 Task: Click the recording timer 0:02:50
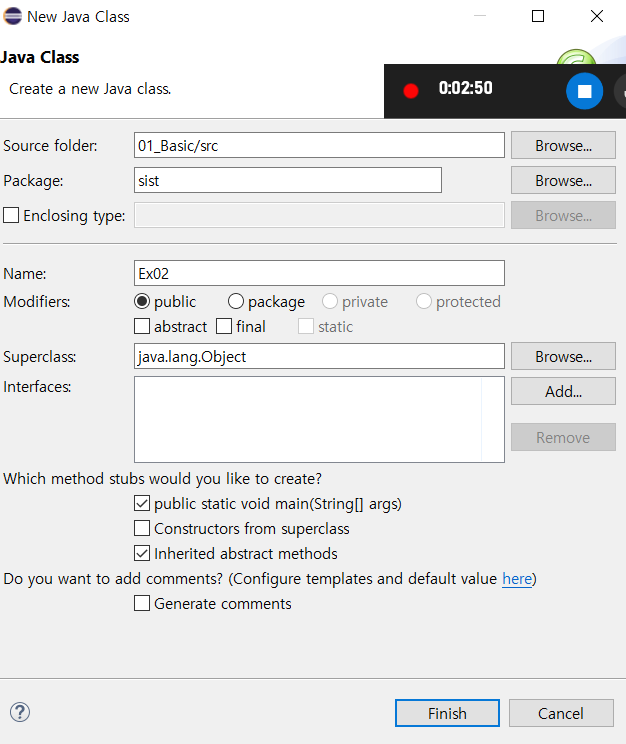click(x=466, y=88)
